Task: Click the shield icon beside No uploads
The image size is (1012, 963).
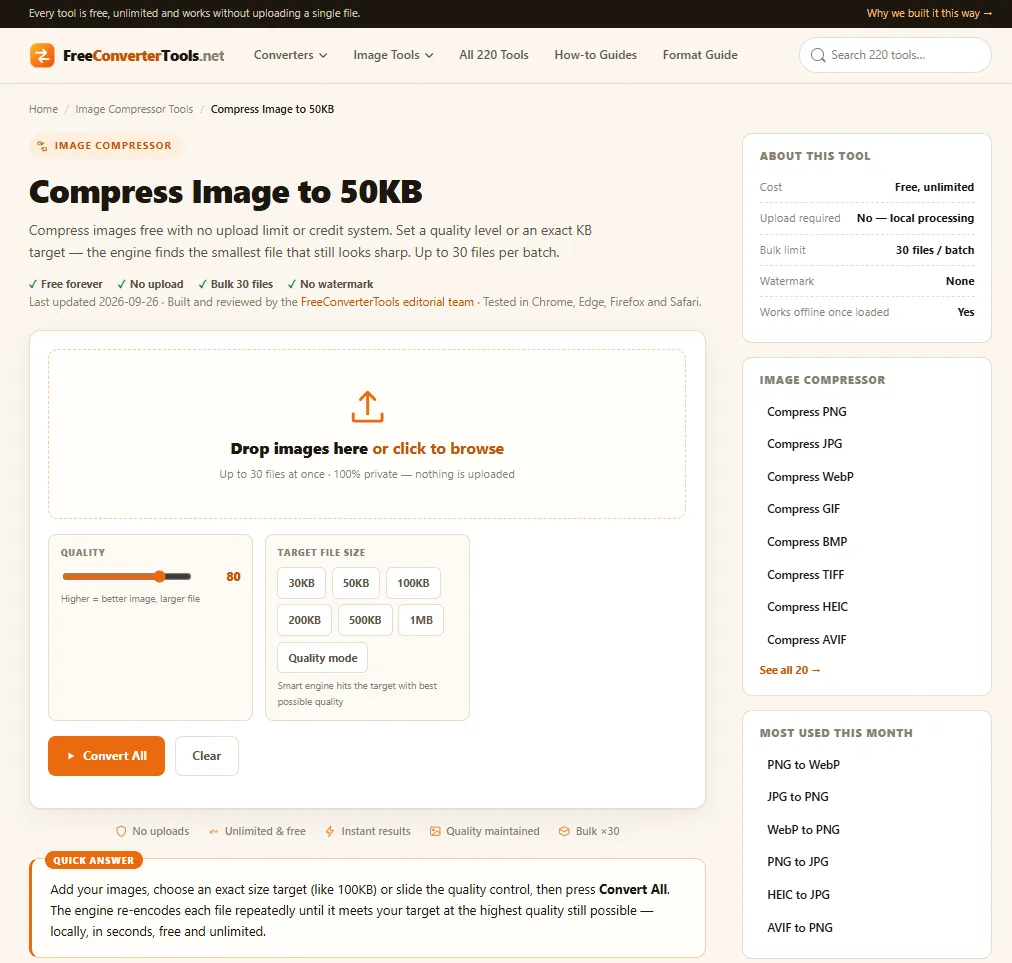Action: coord(121,831)
